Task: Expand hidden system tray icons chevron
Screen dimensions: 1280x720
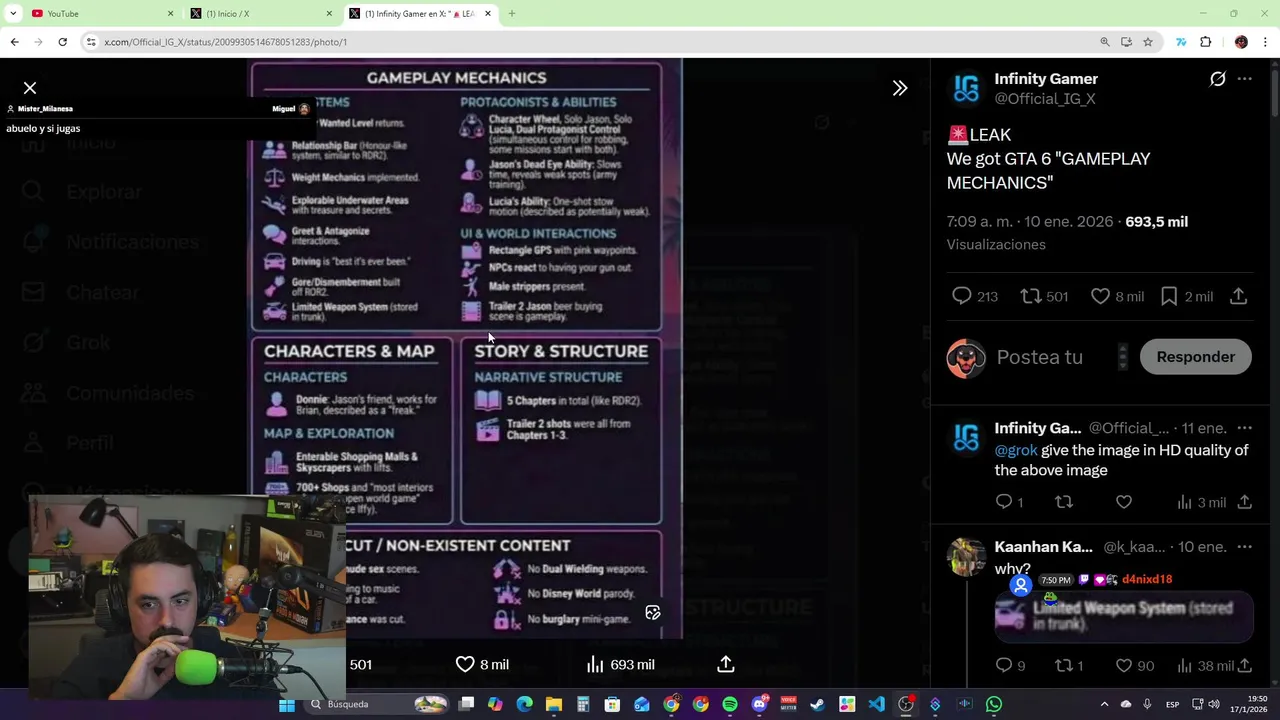Action: click(x=1104, y=704)
